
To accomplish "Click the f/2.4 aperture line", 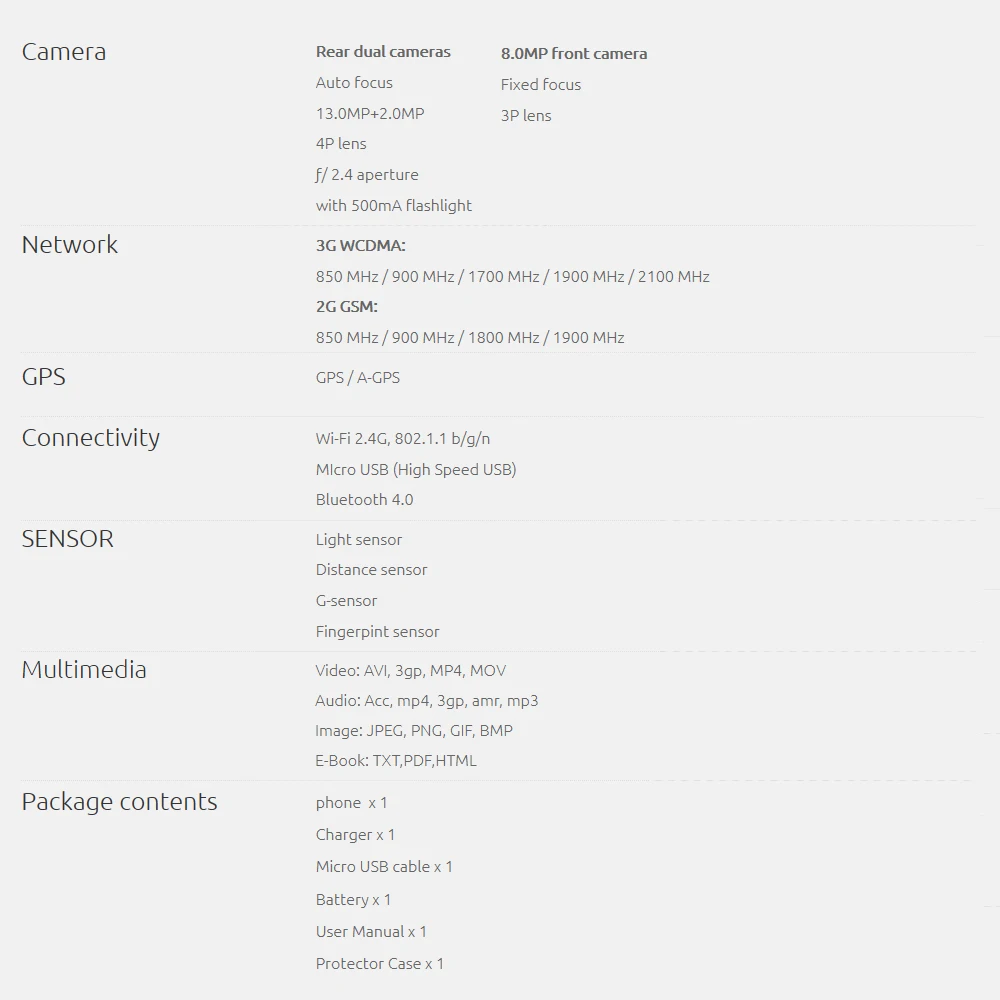I will tap(367, 175).
